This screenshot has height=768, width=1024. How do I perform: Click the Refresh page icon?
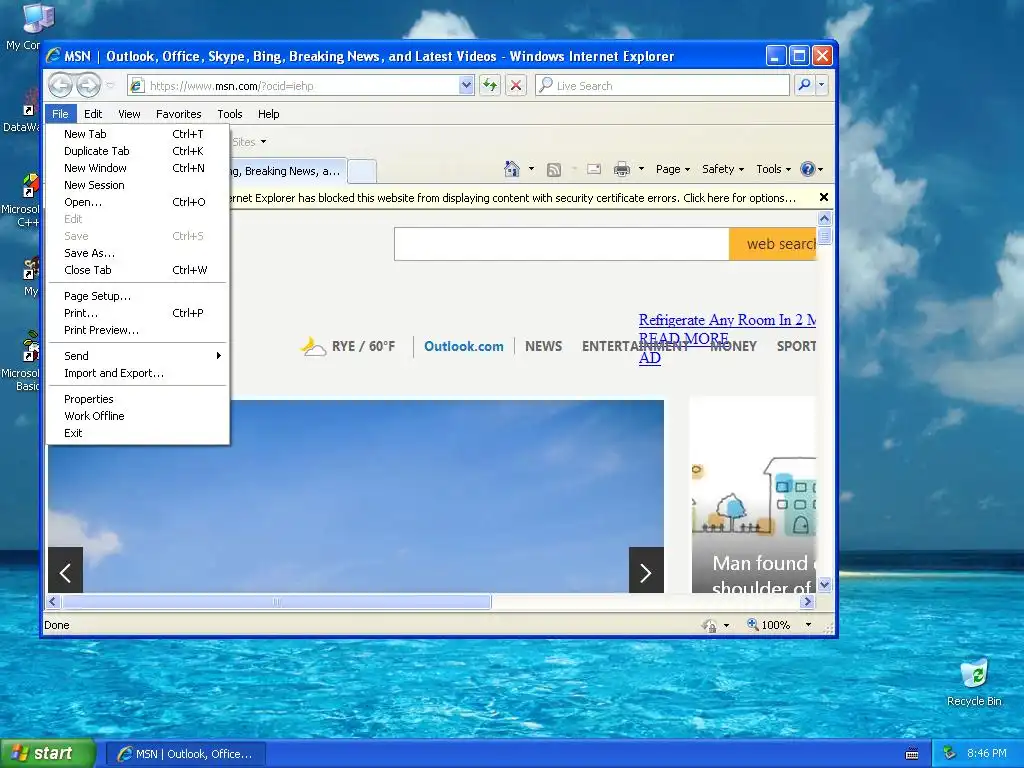490,85
